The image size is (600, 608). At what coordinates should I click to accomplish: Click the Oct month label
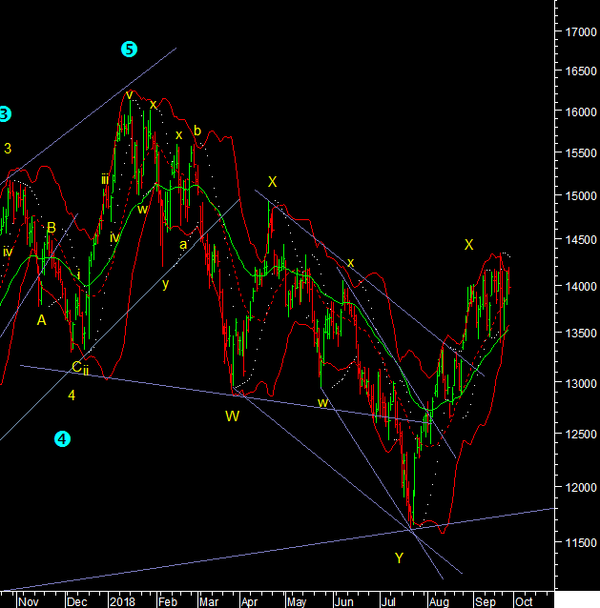pyautogui.click(x=523, y=601)
